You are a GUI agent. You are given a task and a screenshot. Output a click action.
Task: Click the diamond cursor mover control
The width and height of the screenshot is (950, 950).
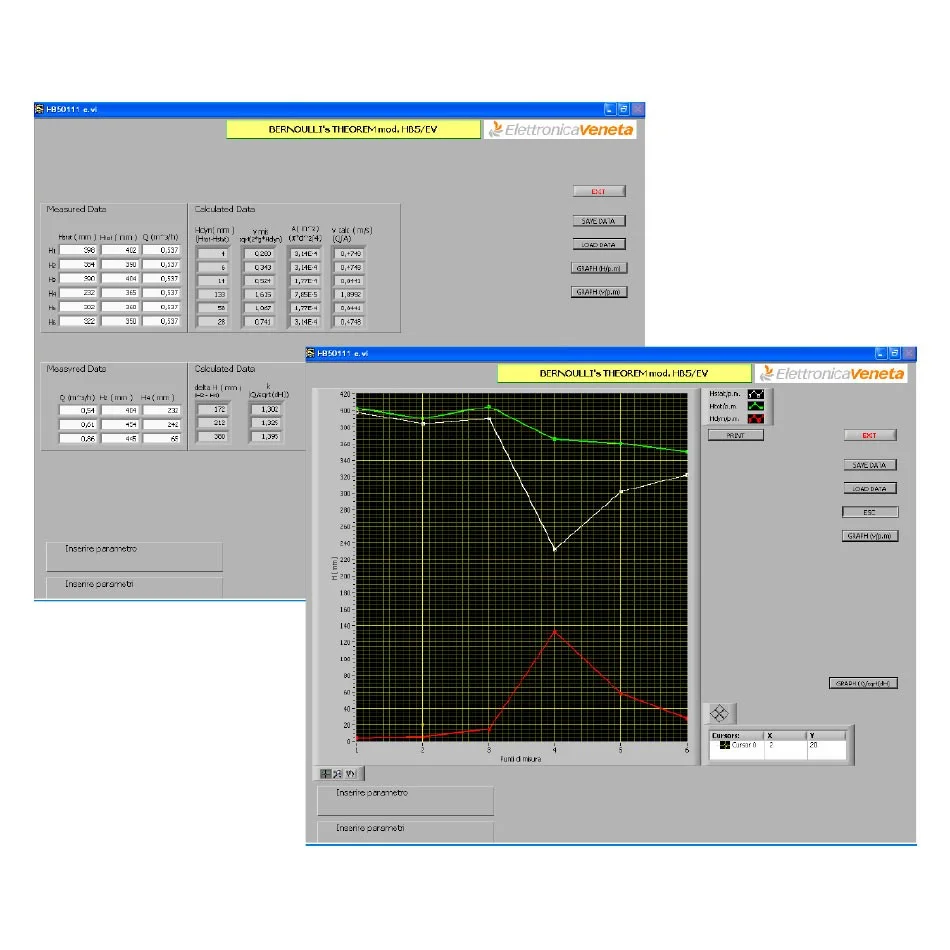(x=720, y=713)
